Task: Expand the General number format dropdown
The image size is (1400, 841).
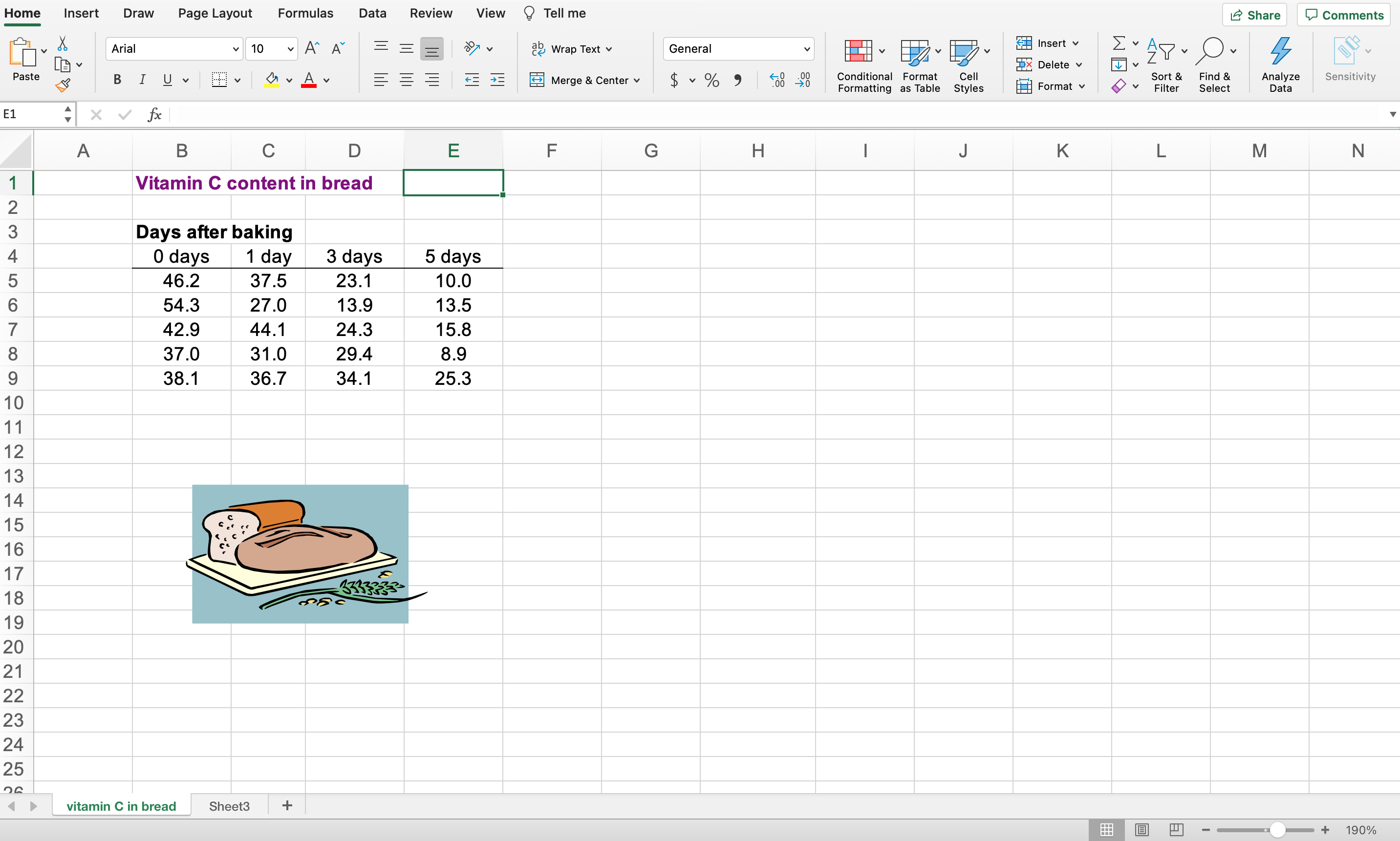Action: (x=806, y=49)
